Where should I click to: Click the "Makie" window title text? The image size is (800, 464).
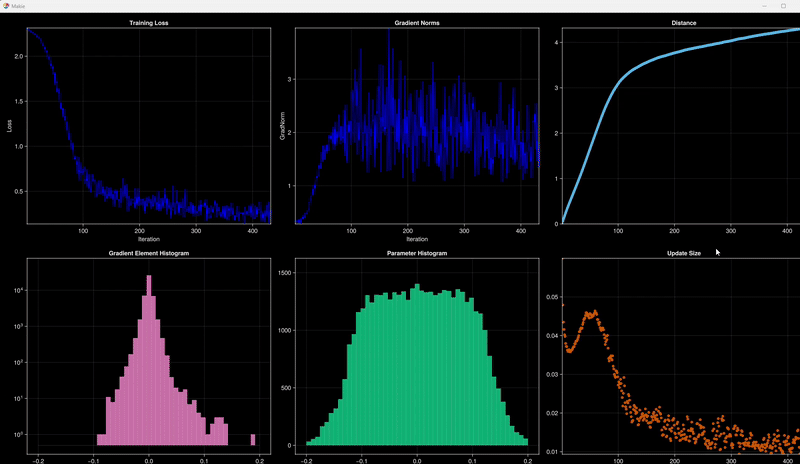(18, 6)
